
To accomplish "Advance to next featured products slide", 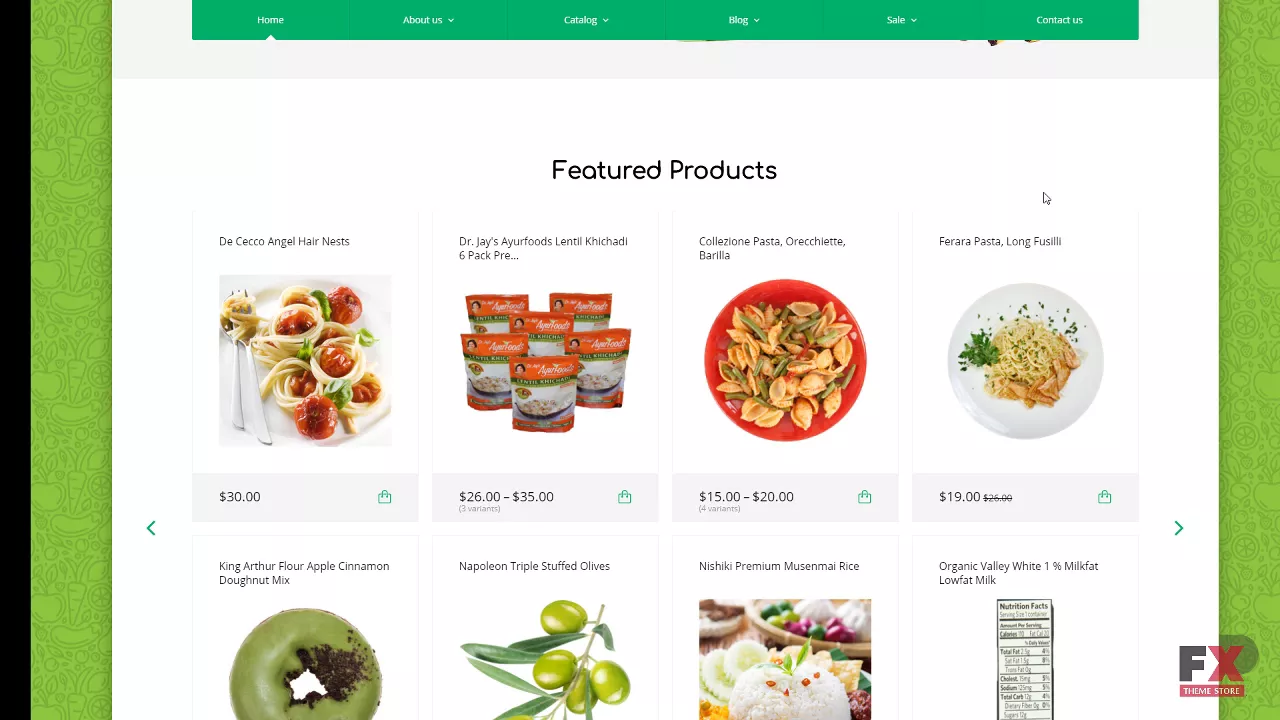I will (x=1179, y=528).
